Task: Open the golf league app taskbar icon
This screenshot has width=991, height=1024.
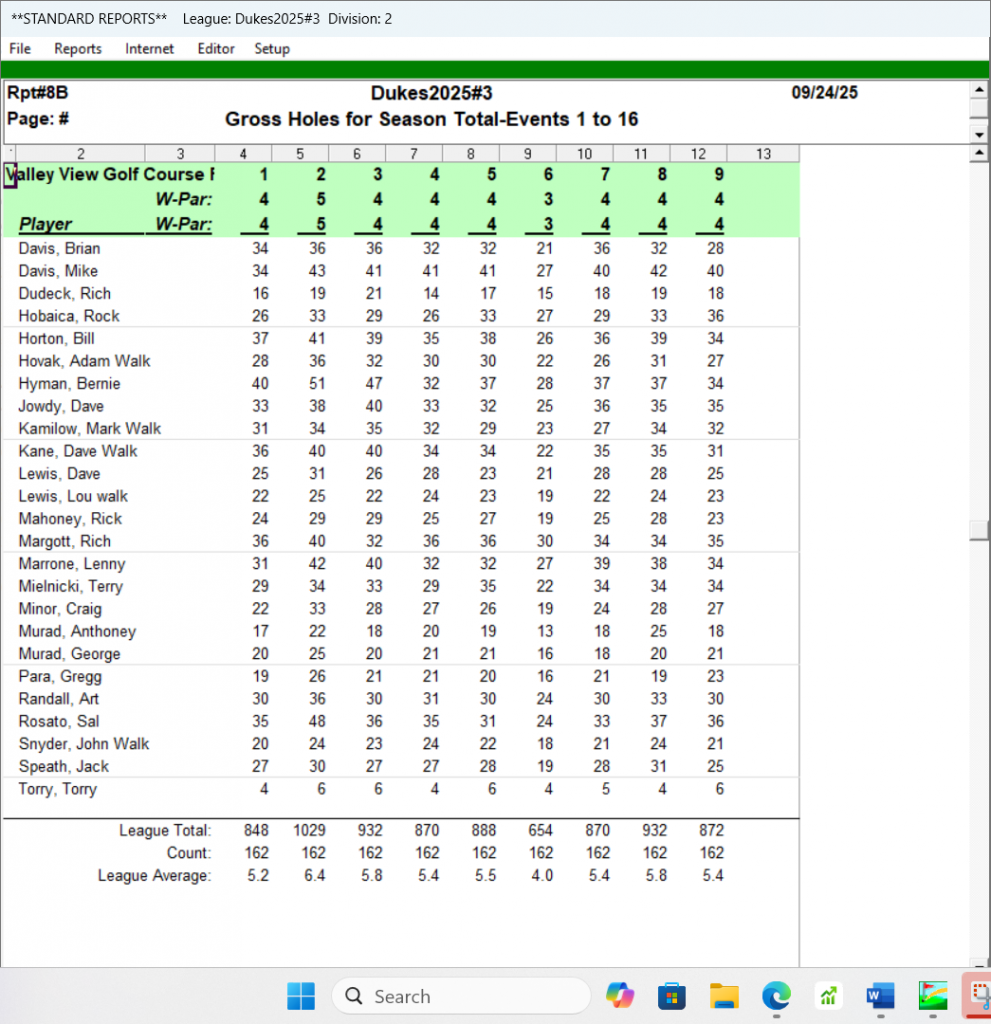Action: pos(932,996)
